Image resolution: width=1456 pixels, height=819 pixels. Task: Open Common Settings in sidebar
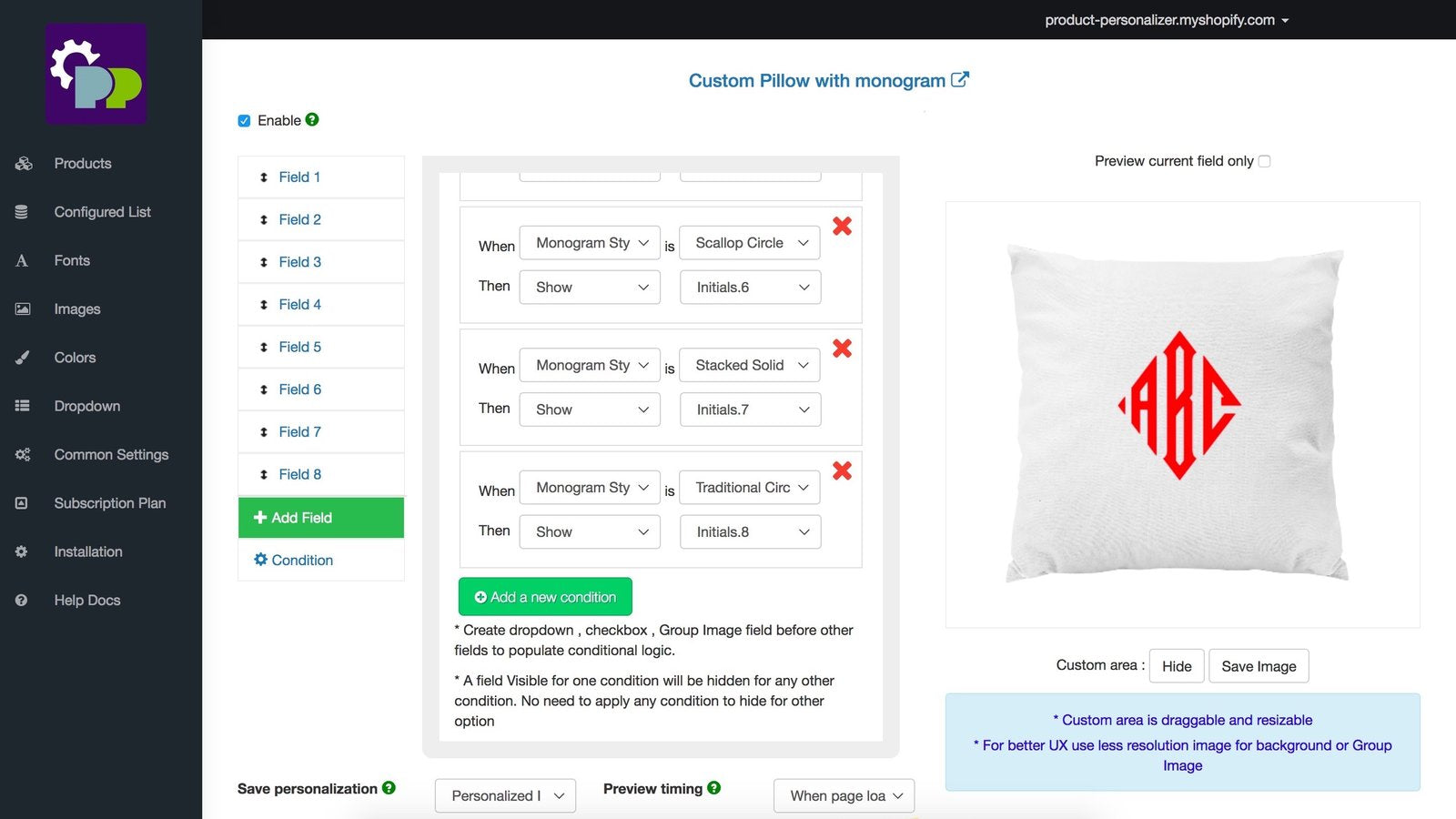[111, 455]
